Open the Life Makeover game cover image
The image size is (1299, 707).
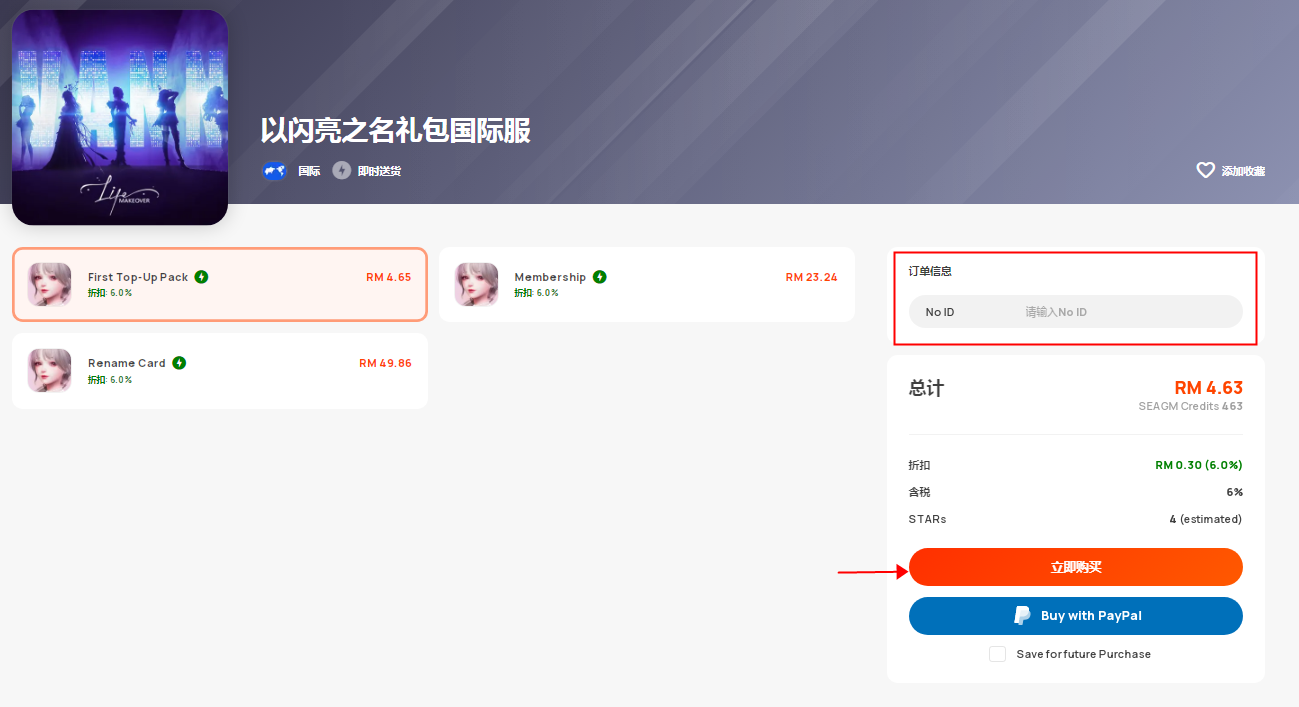120,117
